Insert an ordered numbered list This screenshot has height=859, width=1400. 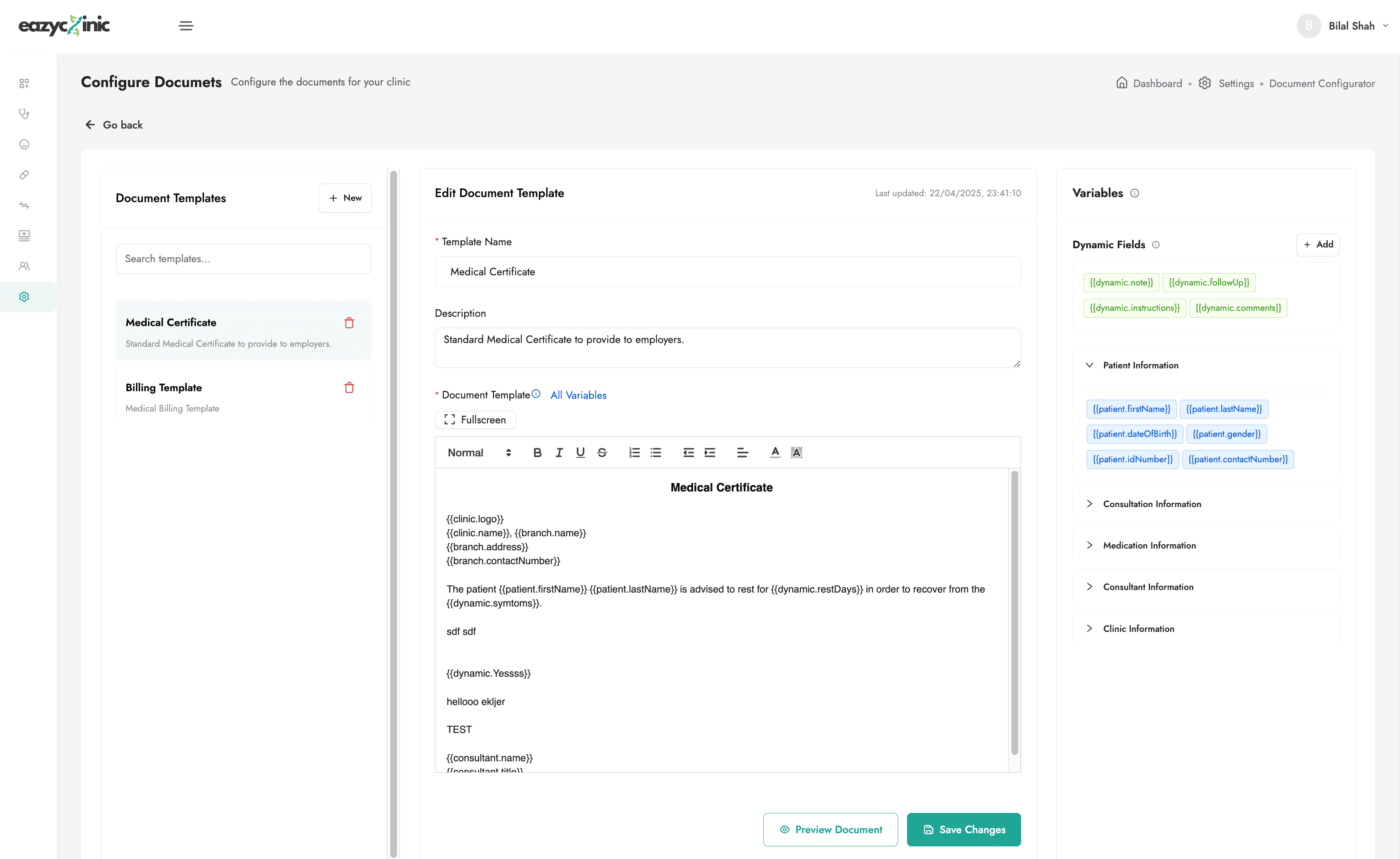[635, 453]
